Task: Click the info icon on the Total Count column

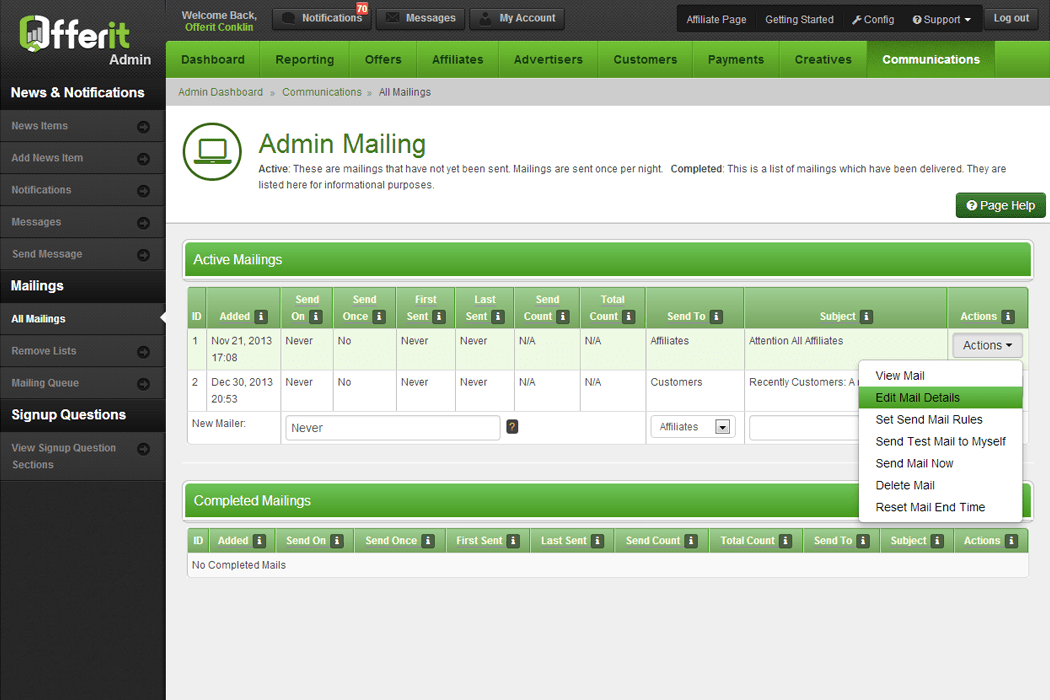Action: pos(628,317)
